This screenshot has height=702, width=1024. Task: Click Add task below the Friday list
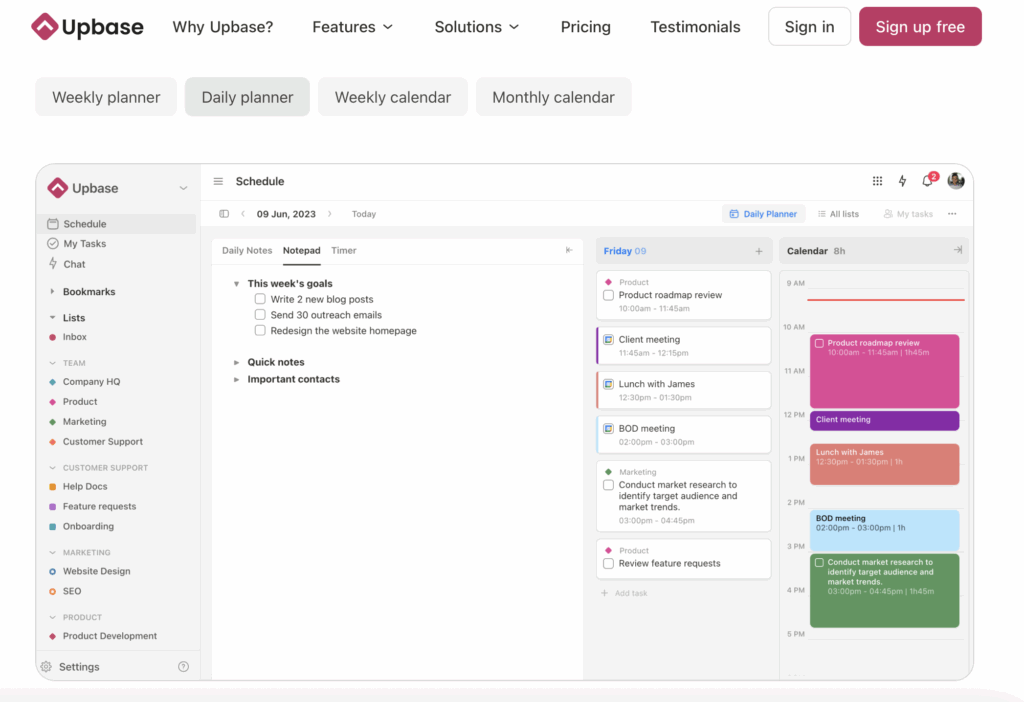pos(624,593)
